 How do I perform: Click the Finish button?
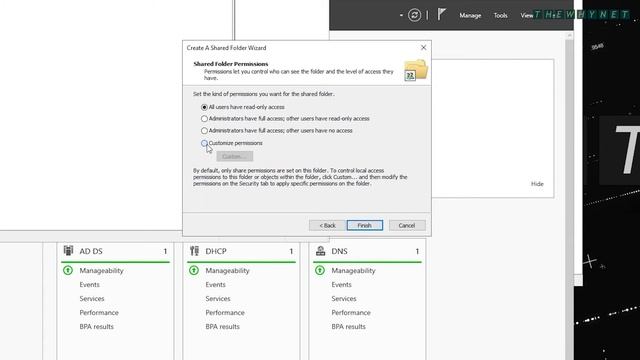click(x=364, y=225)
